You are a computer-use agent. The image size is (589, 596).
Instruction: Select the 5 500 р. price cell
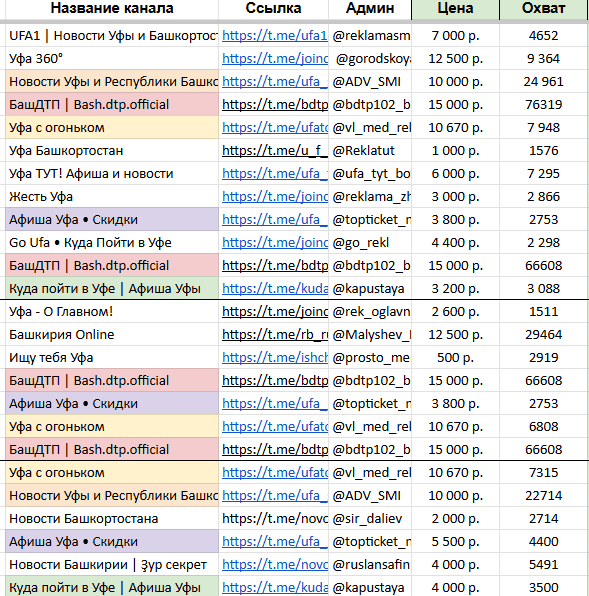point(455,542)
